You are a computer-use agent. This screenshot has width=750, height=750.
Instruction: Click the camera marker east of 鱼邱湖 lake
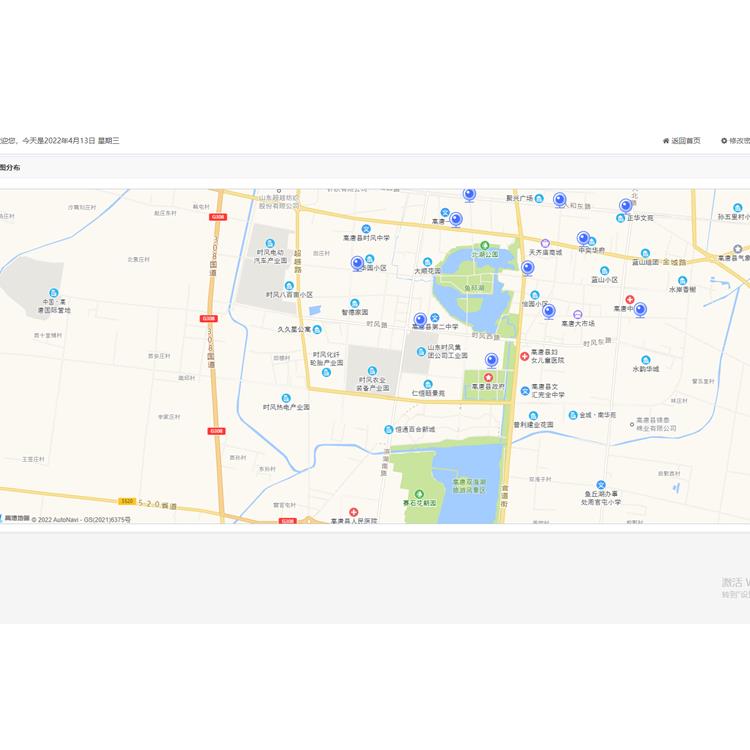click(528, 268)
